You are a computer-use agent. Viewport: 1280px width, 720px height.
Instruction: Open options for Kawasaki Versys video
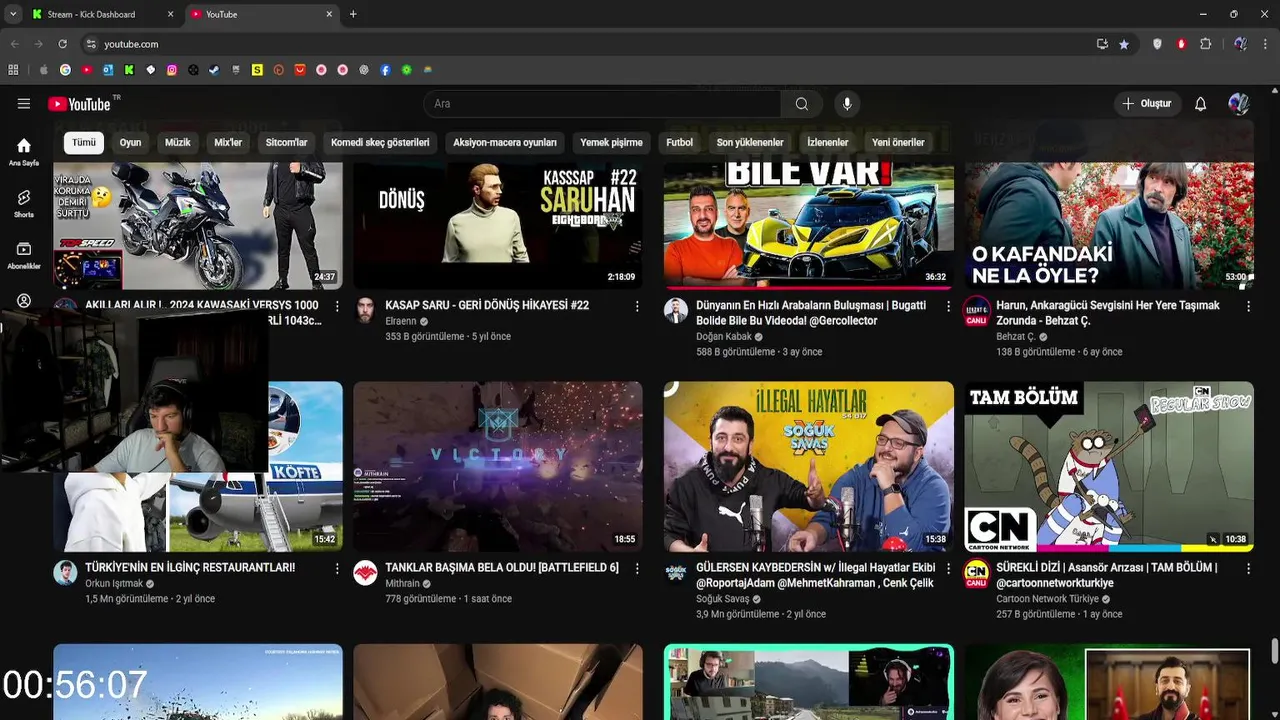point(337,306)
